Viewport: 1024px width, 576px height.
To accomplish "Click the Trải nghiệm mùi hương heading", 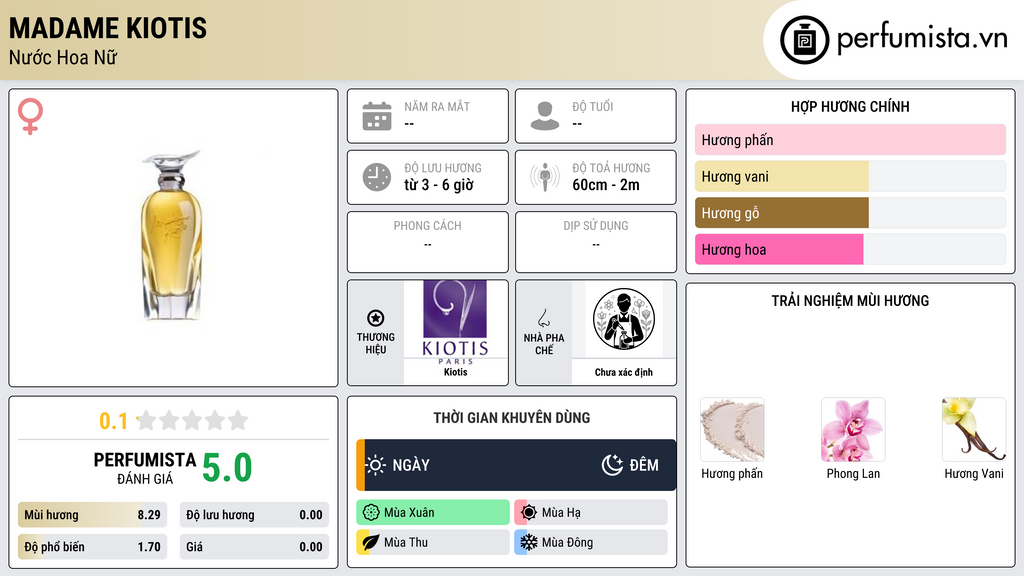I will [x=850, y=301].
